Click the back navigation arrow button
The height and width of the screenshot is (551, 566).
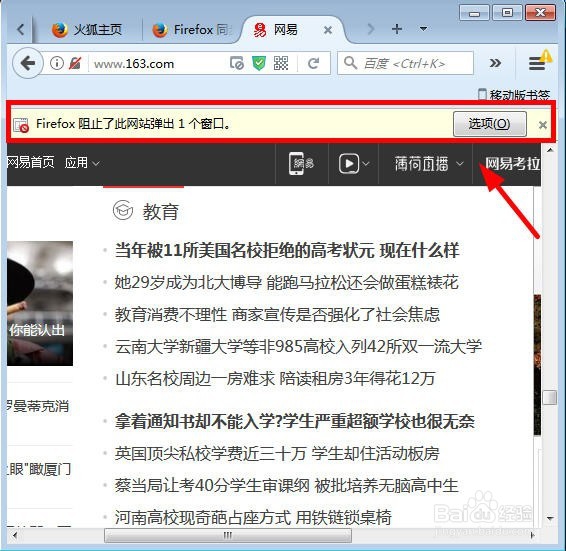coord(28,63)
